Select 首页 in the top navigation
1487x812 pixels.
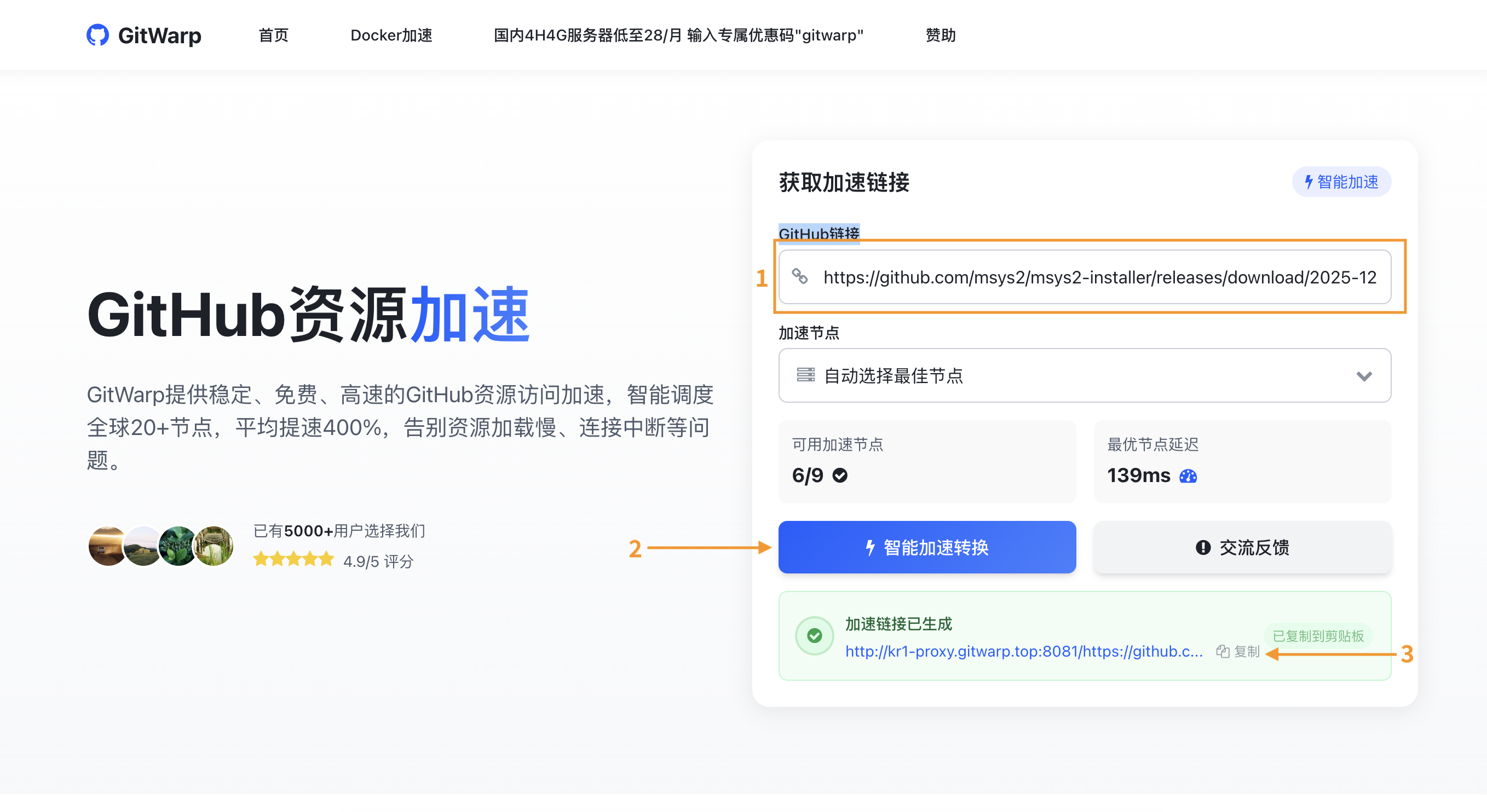[273, 35]
